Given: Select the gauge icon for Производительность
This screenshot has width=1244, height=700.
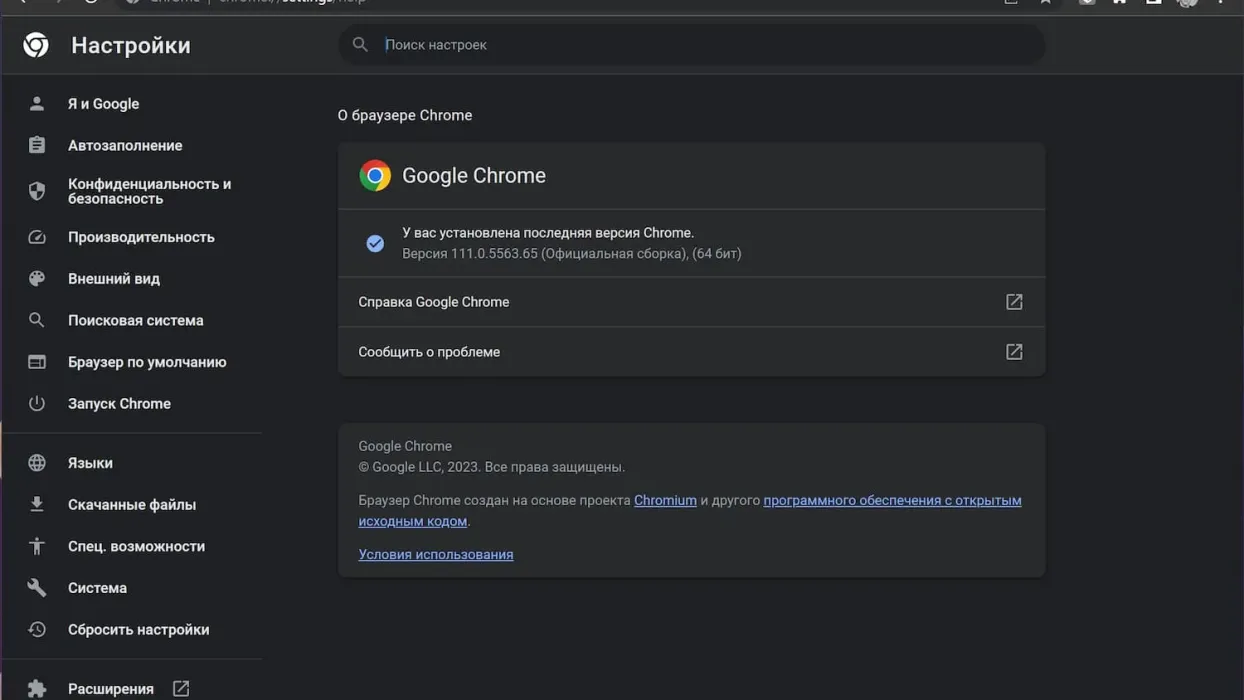Looking at the screenshot, I should (x=37, y=237).
